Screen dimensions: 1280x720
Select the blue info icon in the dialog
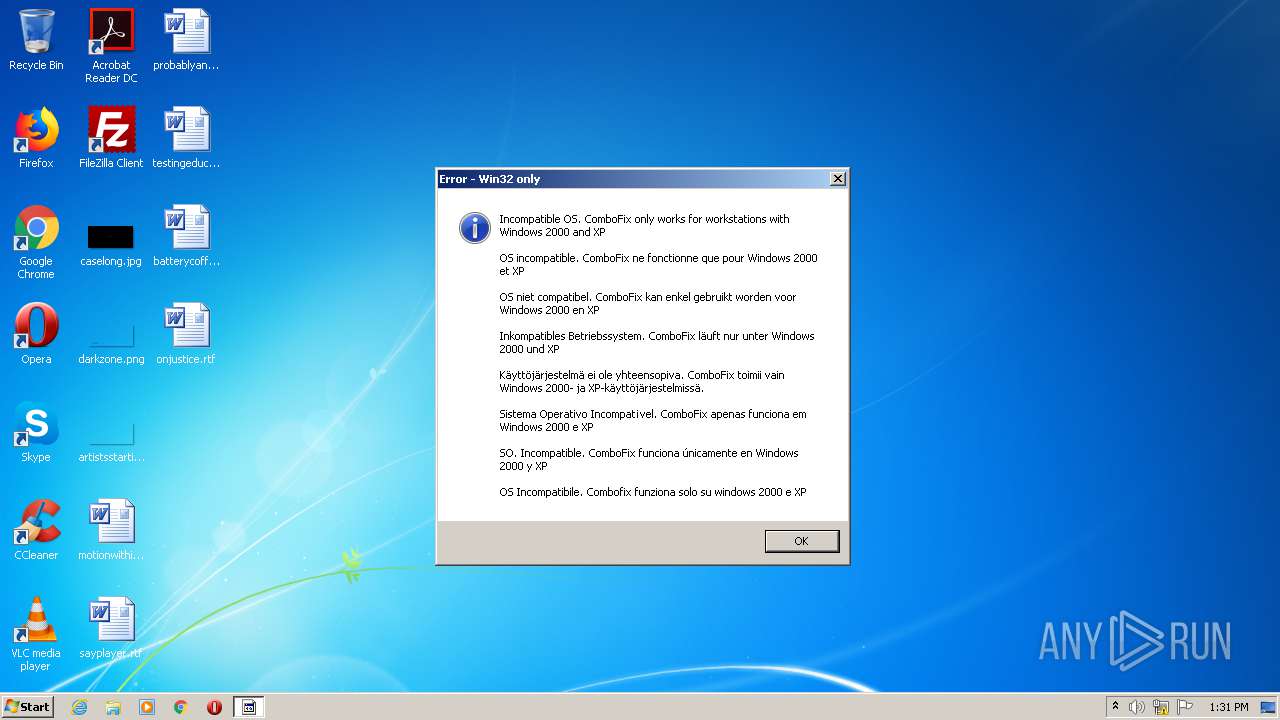474,227
